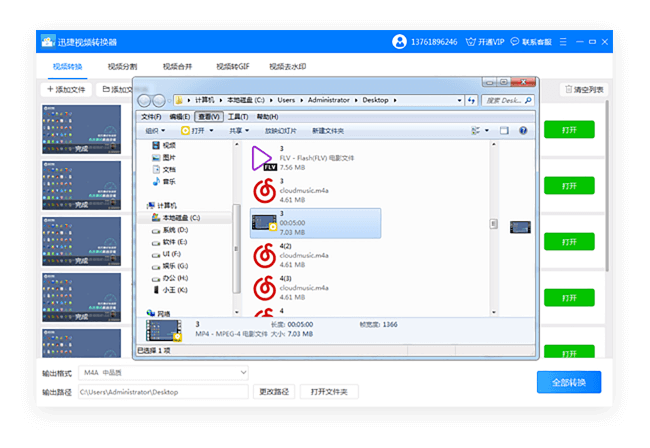Select the (G:) entertainment drive

point(170,266)
